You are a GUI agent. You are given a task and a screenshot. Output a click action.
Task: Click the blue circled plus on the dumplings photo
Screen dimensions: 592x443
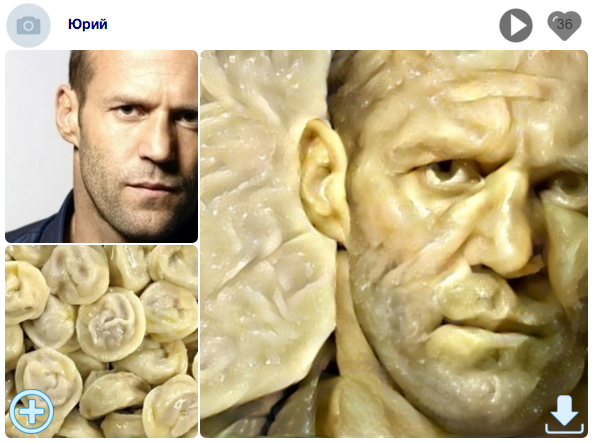click(x=31, y=412)
